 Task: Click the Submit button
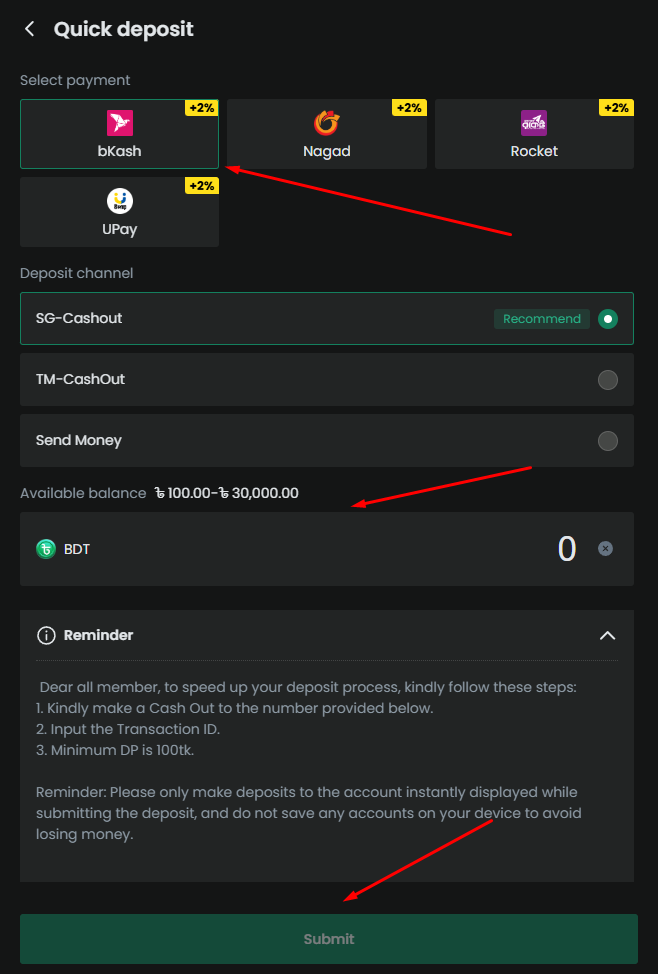tap(329, 939)
